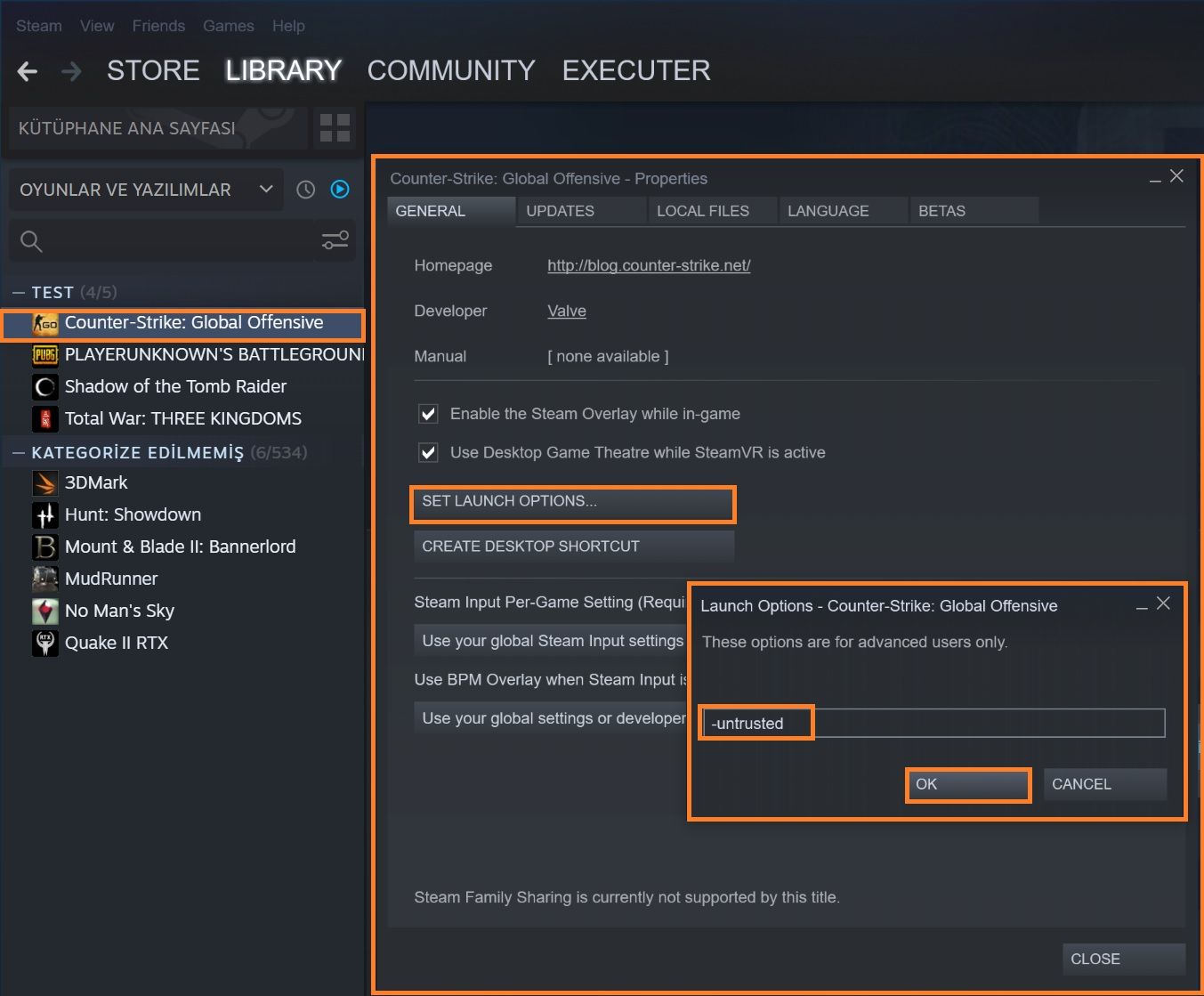Screen dimensions: 1204x996
Task: Click CREATE DESKTOP SHORTCUT button
Action: click(574, 547)
